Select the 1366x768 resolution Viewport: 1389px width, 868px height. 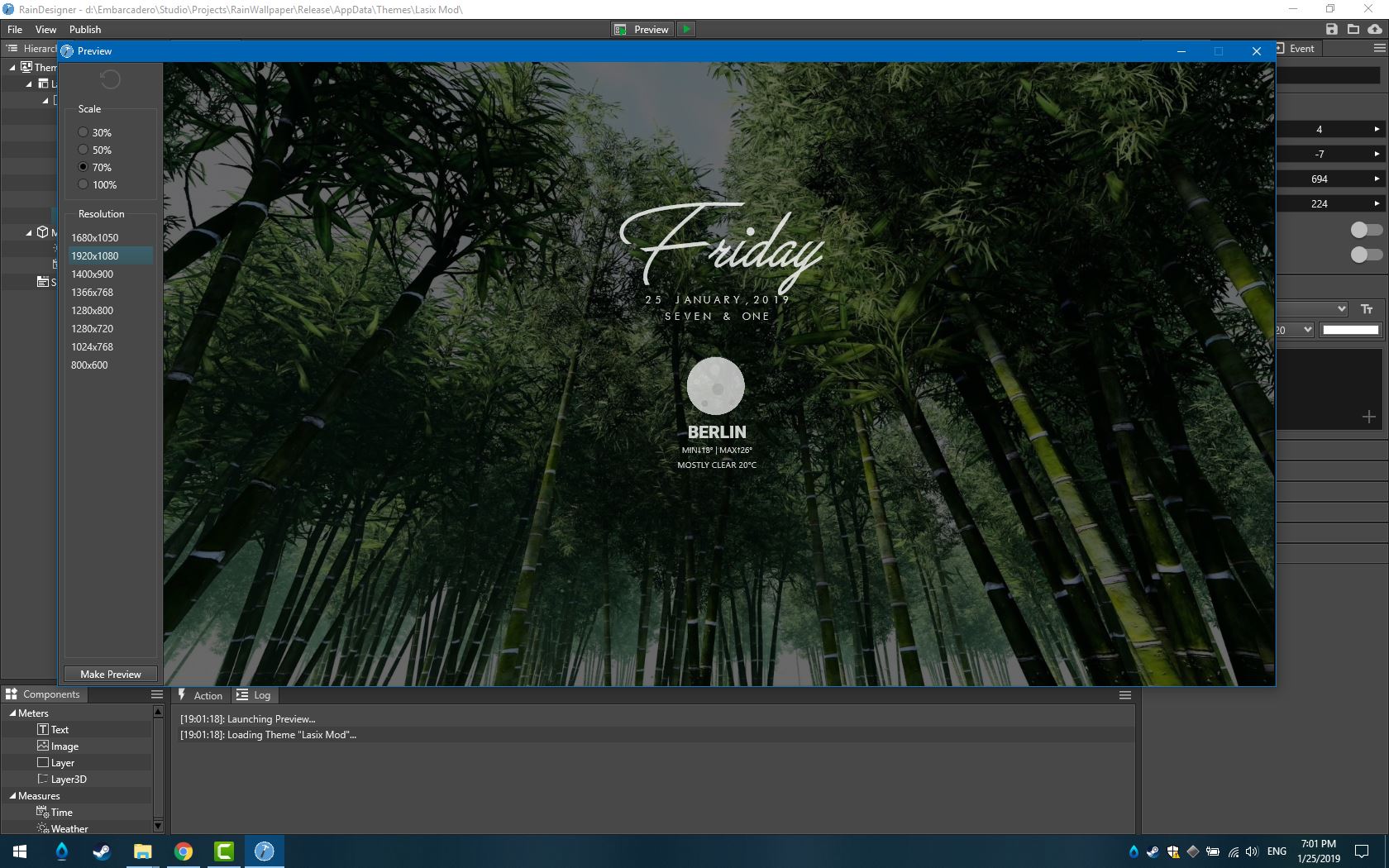pos(91,292)
